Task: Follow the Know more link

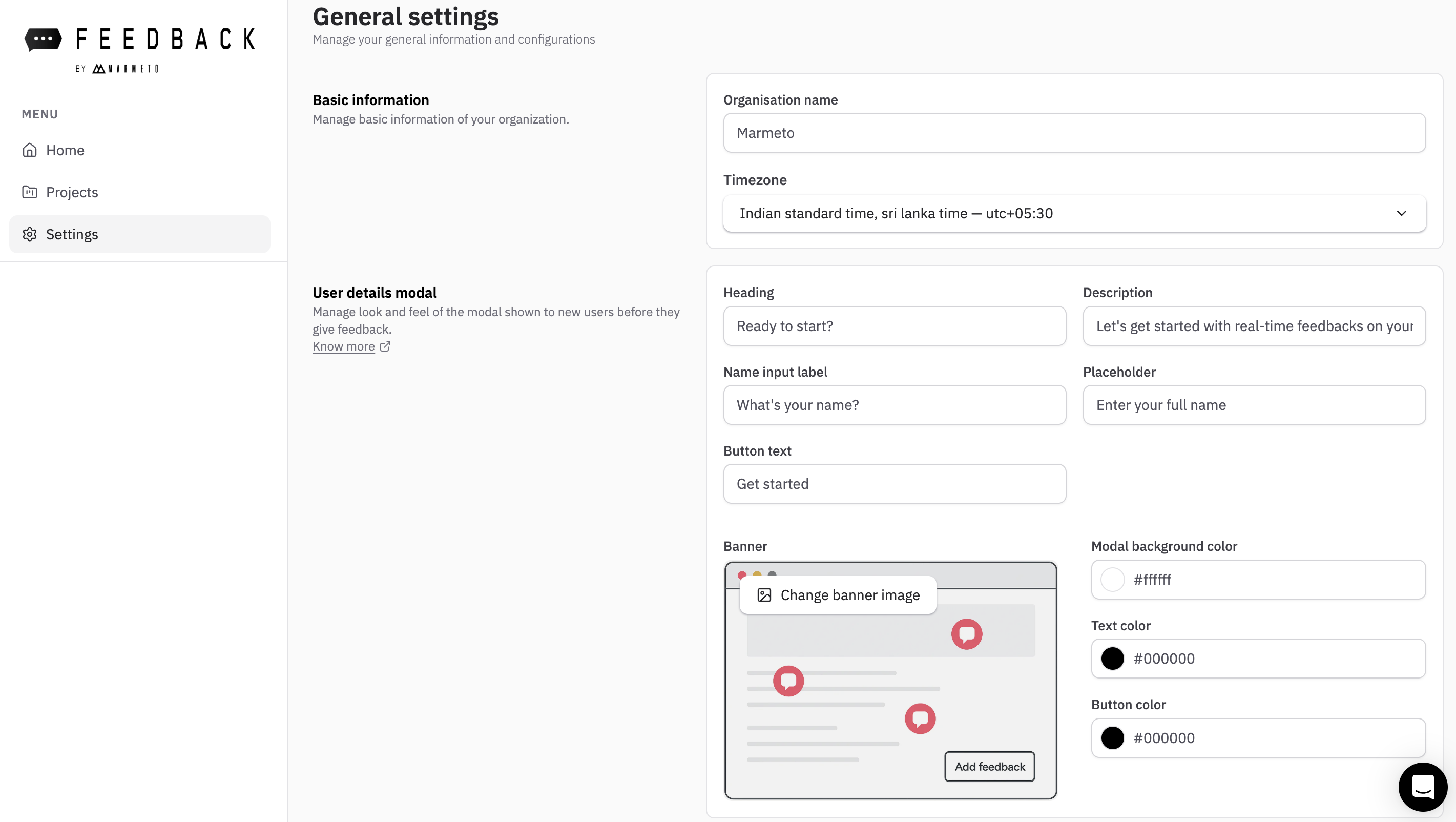Action: coord(344,346)
